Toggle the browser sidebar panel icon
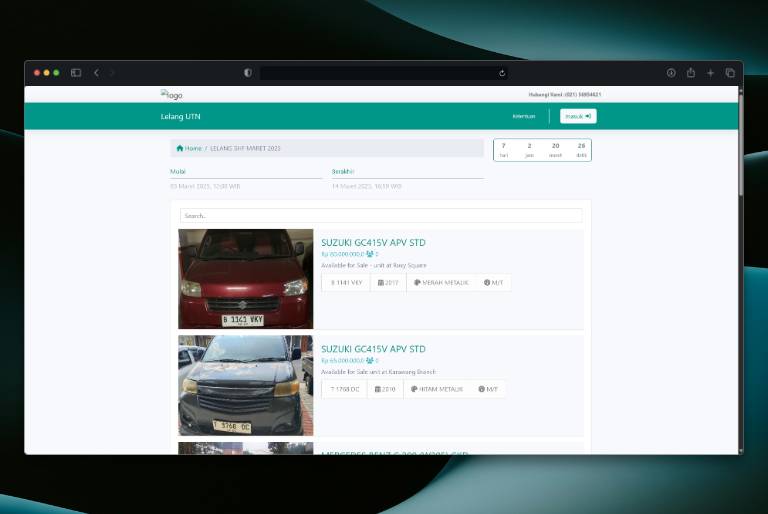 pos(76,73)
